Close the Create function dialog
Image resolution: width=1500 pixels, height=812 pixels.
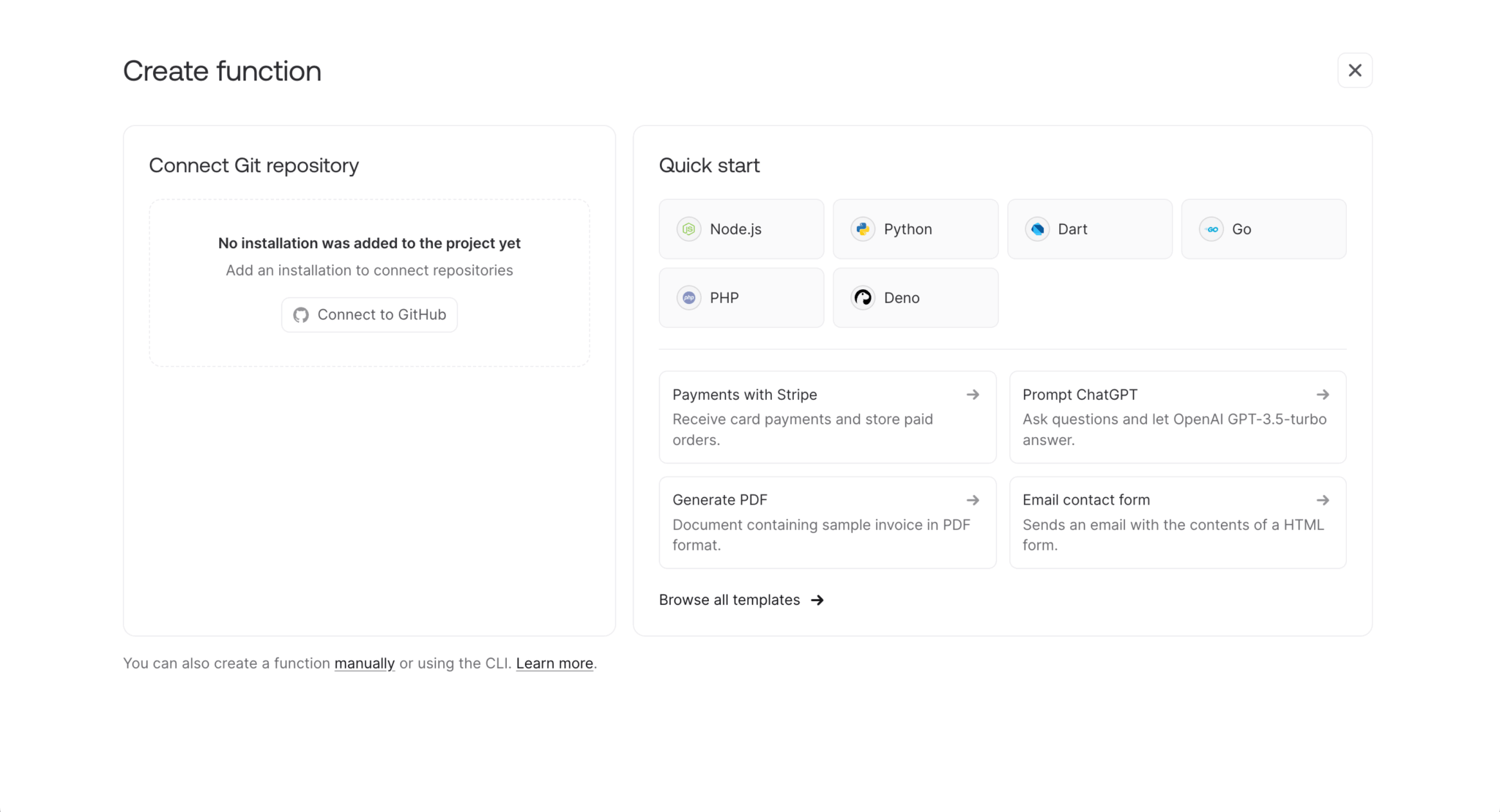(x=1354, y=70)
